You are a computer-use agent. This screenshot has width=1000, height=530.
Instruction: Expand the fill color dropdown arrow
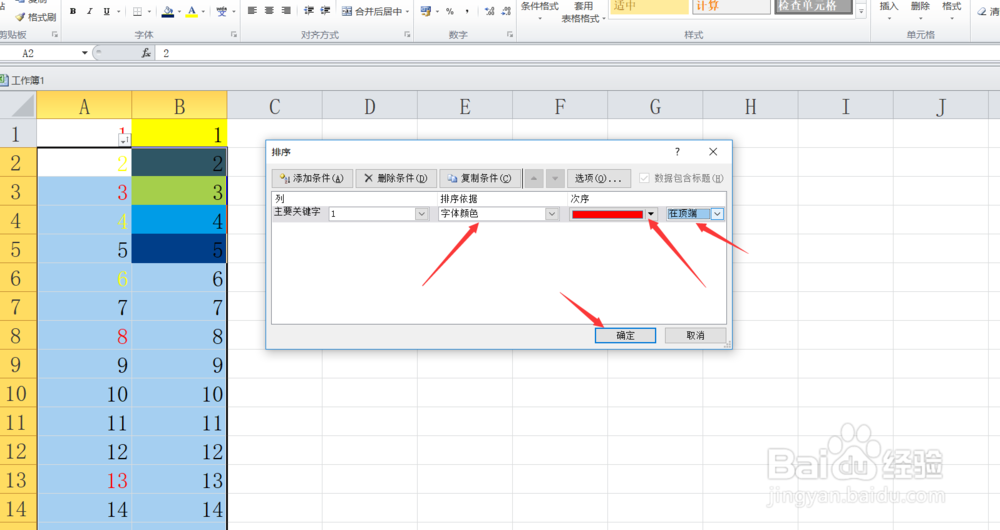(179, 11)
